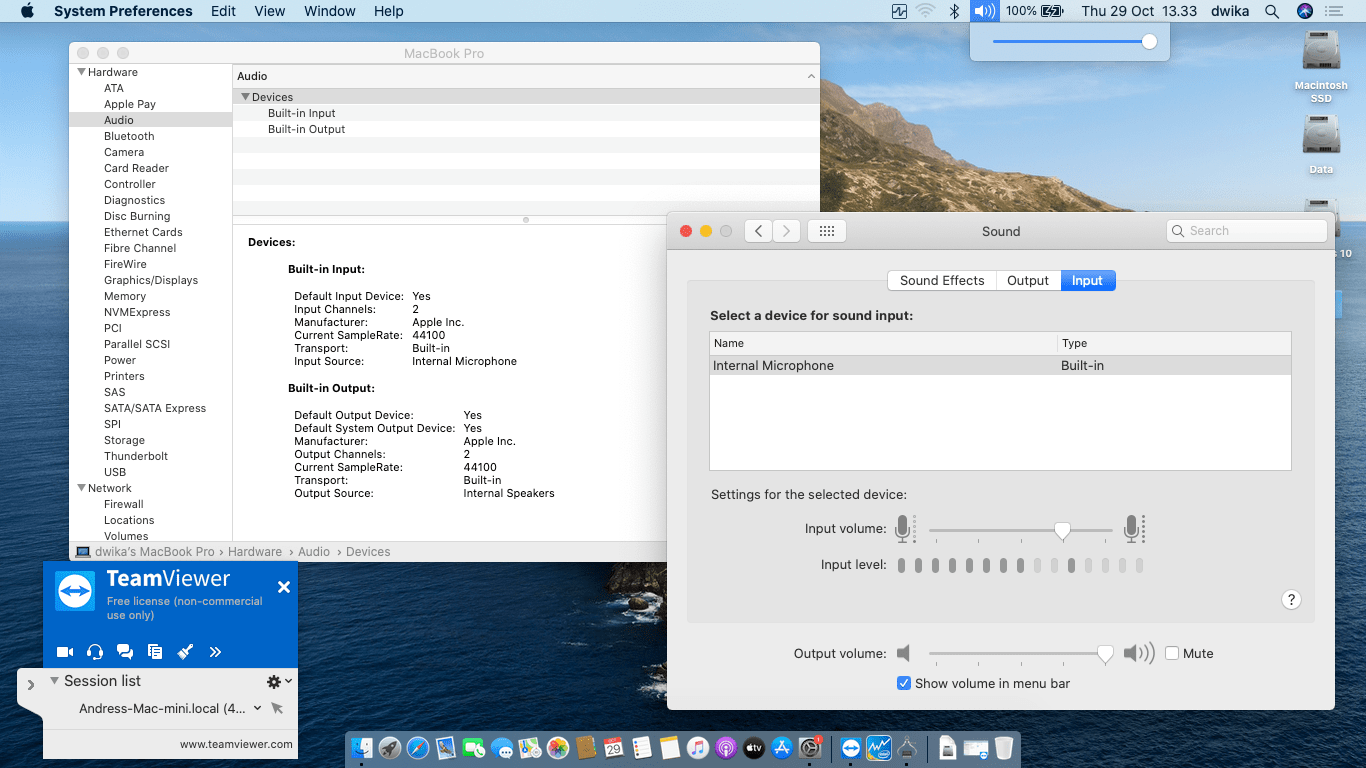Screen dimensions: 1366x768
Task: Click the TeamViewer logo in the panel
Action: point(75,591)
